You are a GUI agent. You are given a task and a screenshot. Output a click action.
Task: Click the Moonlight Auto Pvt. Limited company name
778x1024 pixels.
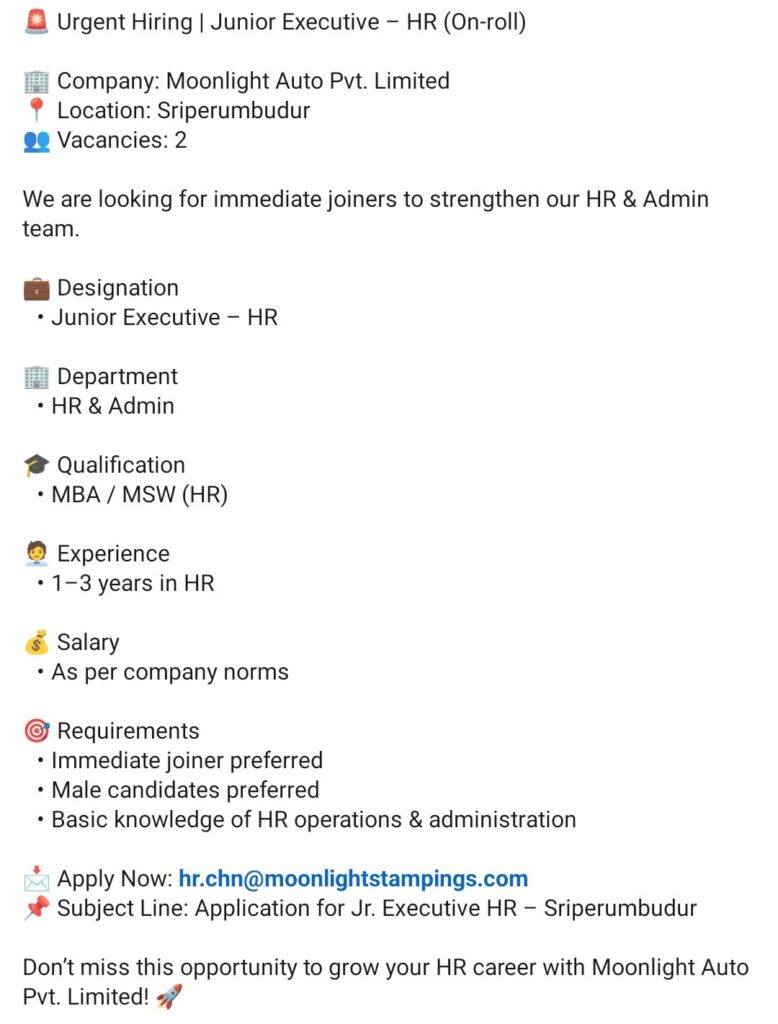pos(307,81)
